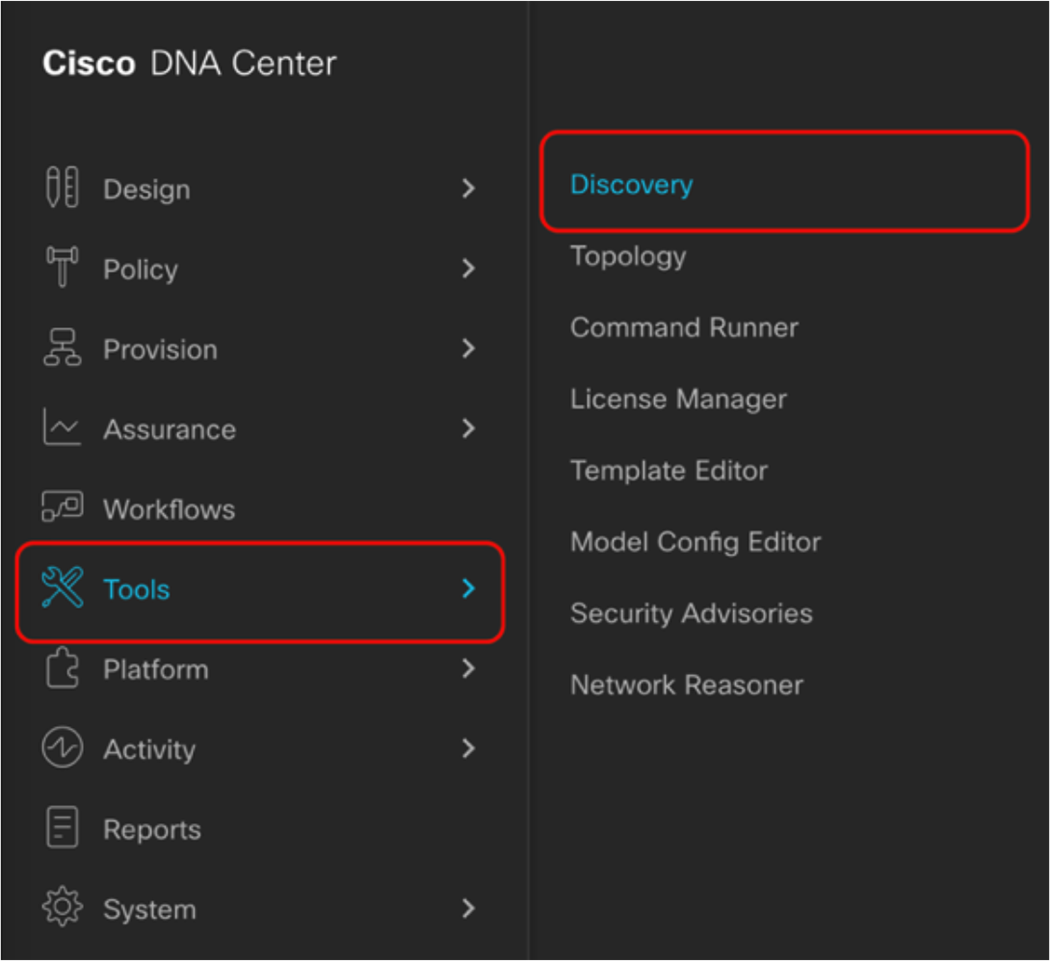Expand the Activity submenu chevron

(469, 748)
